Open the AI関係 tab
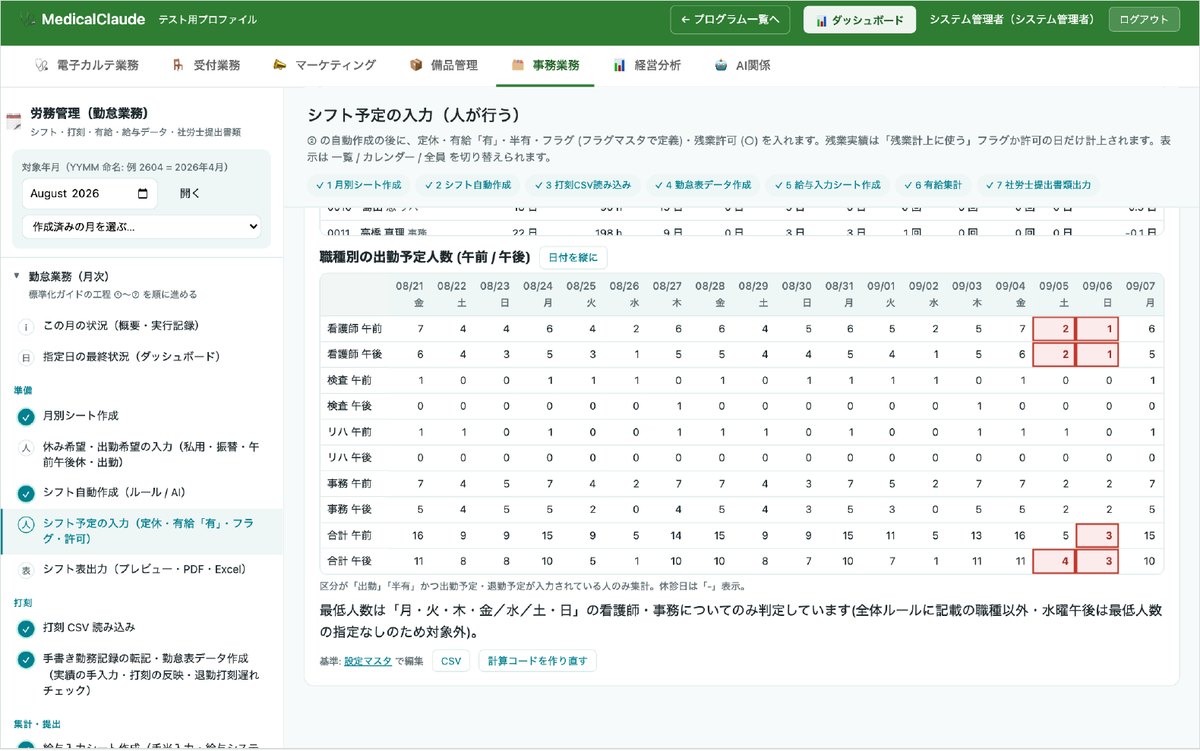The image size is (1200, 751). (x=742, y=65)
